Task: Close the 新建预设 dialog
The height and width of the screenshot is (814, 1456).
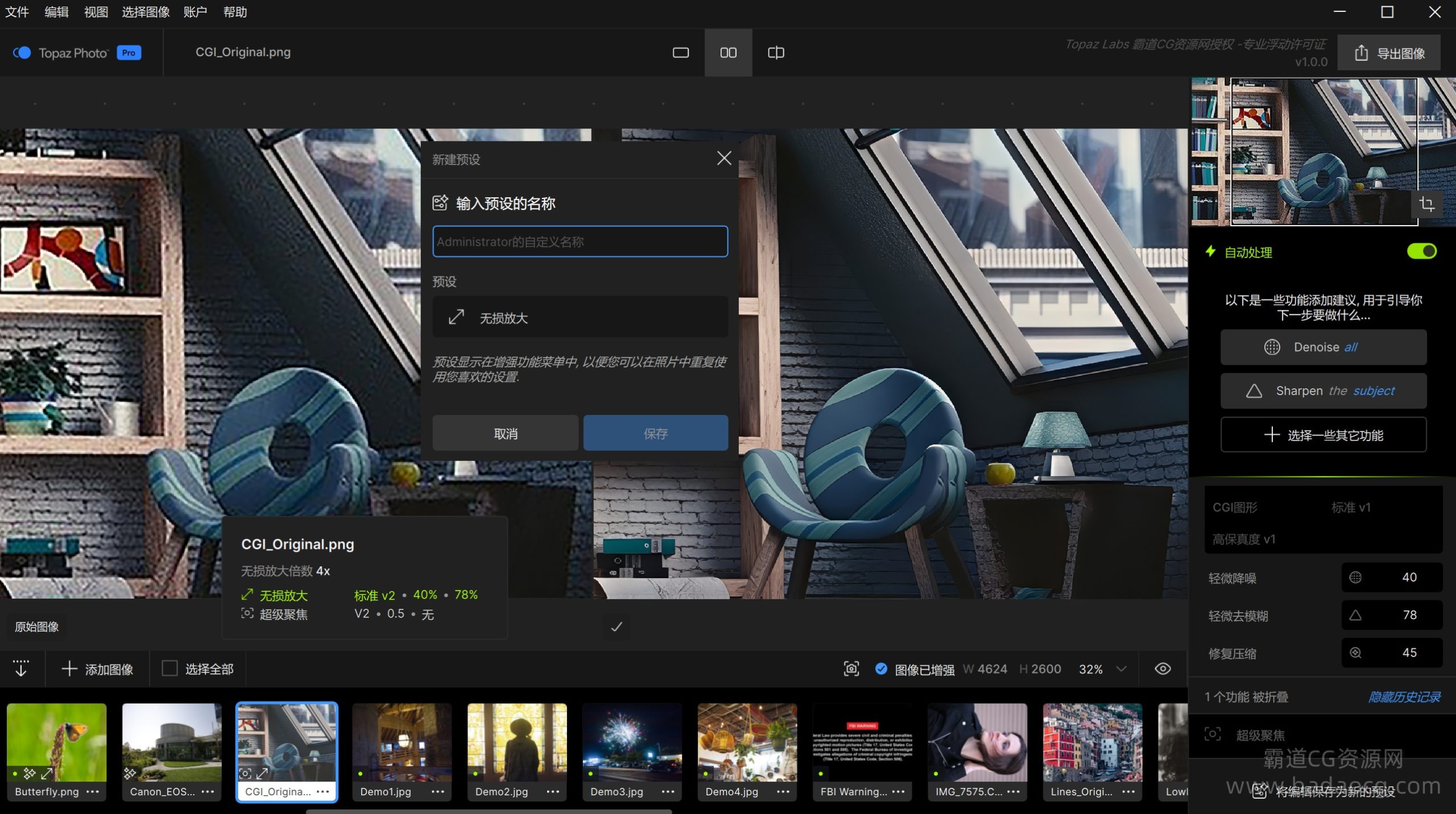Action: pyautogui.click(x=723, y=158)
